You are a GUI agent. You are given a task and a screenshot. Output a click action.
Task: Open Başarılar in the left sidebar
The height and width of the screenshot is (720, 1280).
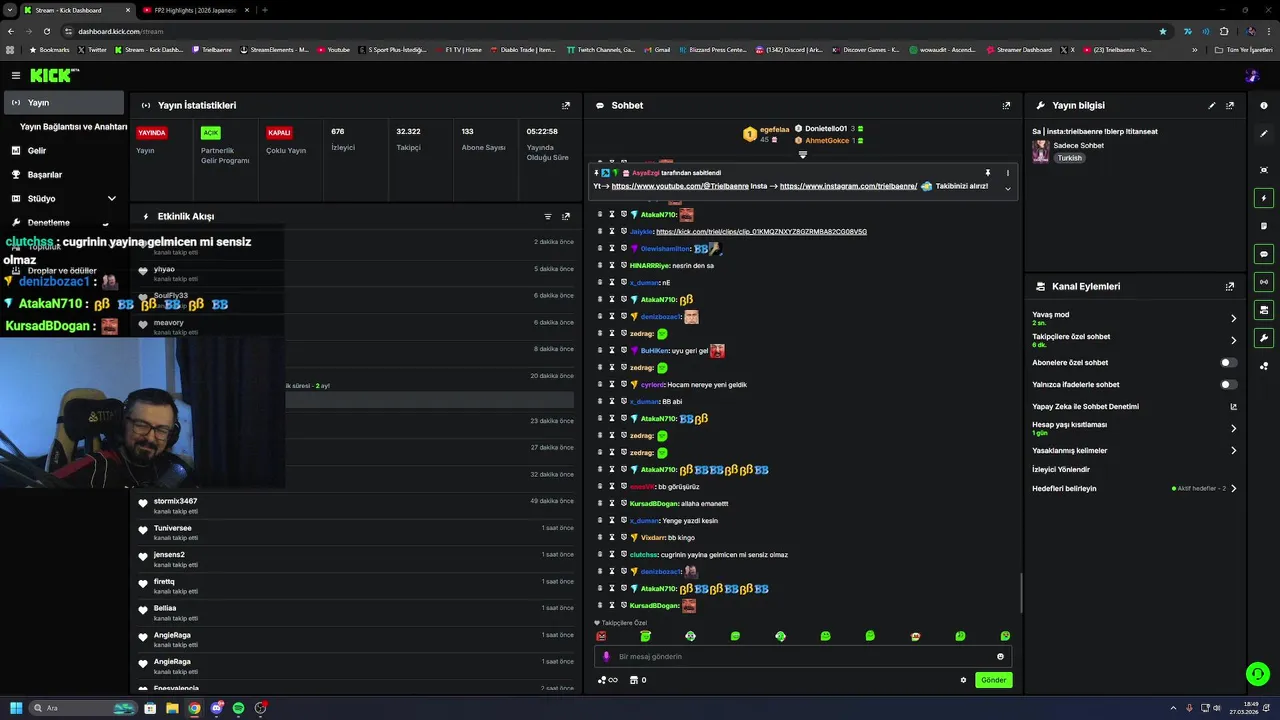click(x=62, y=175)
